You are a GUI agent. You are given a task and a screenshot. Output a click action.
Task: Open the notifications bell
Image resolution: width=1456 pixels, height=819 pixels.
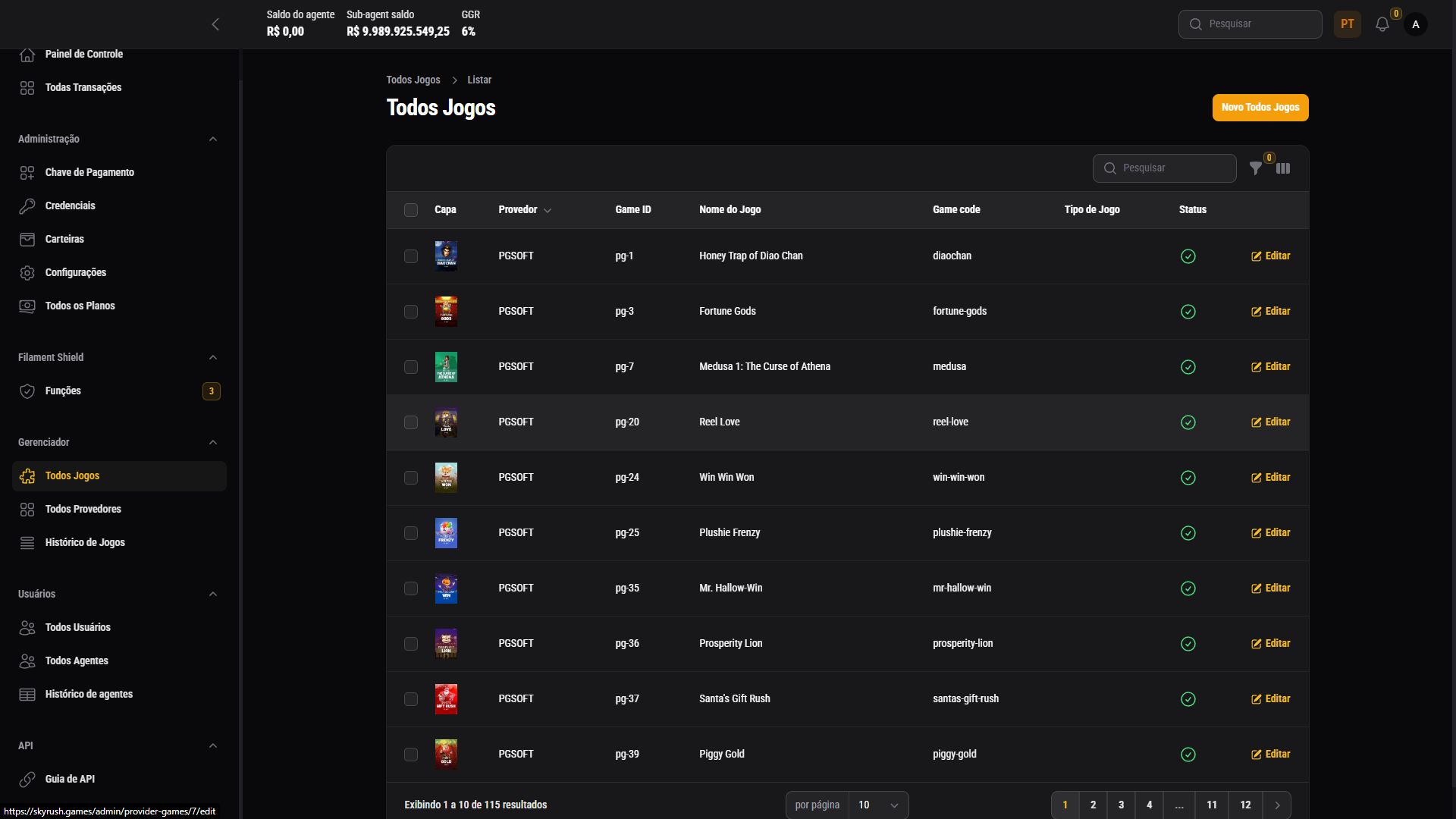click(x=1382, y=24)
